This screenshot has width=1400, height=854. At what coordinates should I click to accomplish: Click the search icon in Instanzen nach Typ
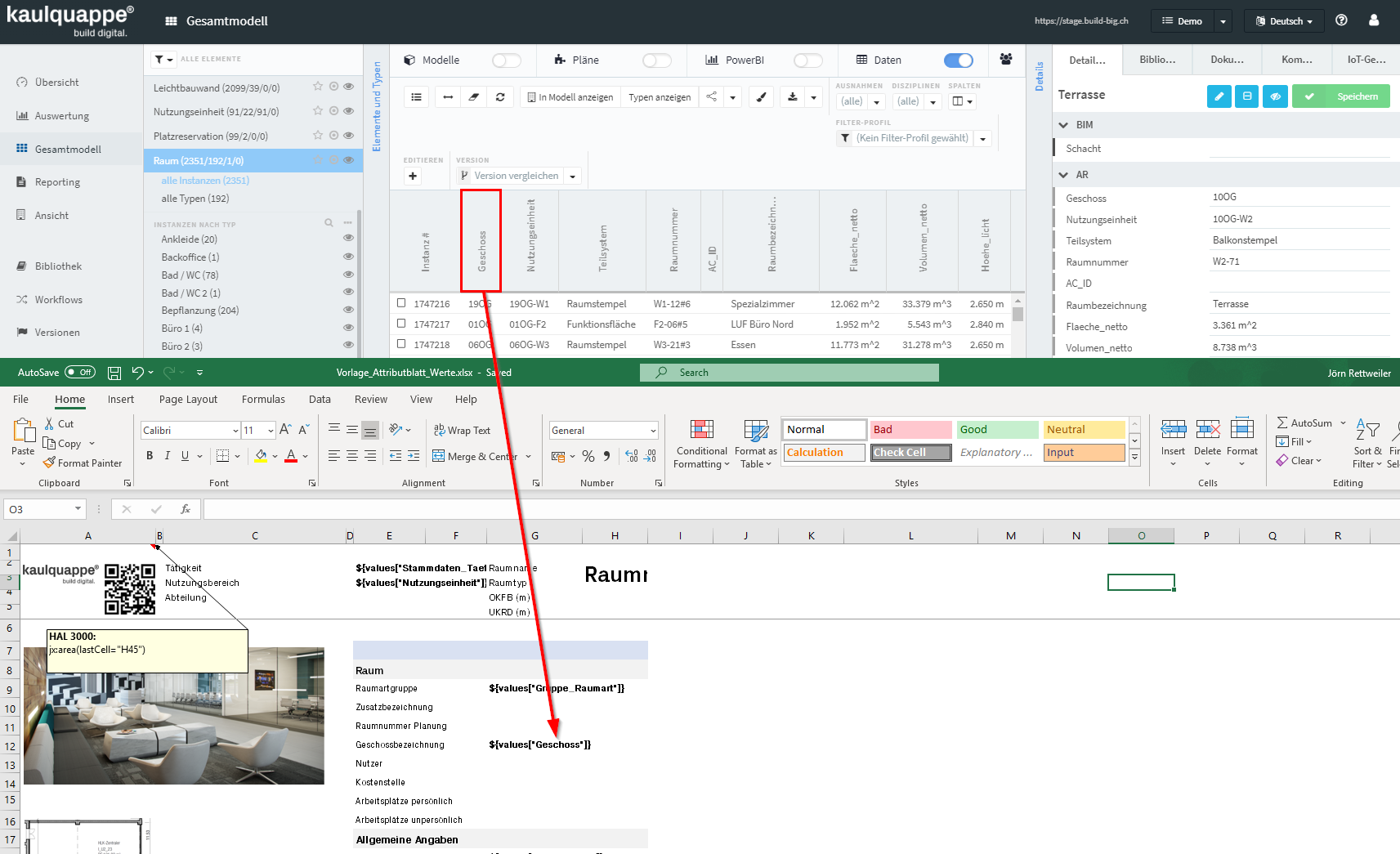pos(329,223)
